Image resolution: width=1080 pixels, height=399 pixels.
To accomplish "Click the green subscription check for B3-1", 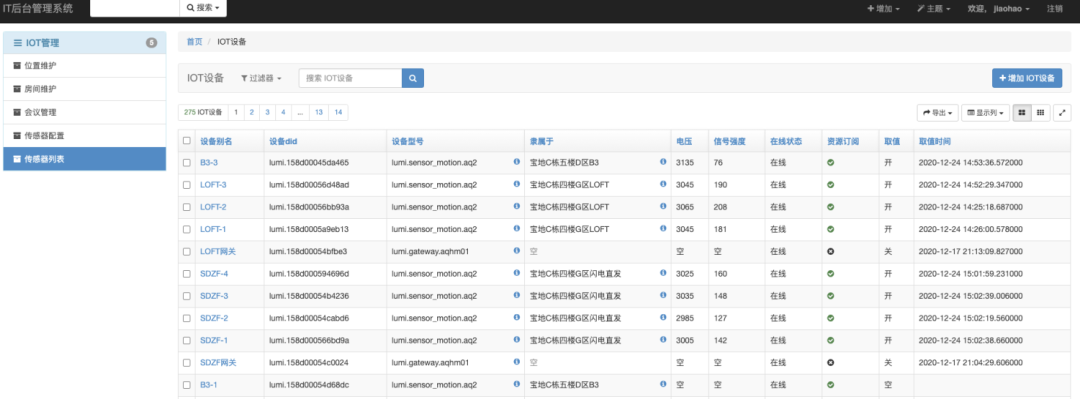I will point(831,385).
